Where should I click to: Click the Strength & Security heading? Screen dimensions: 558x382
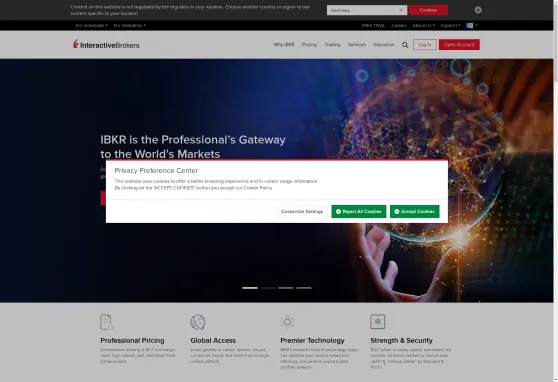pos(401,340)
